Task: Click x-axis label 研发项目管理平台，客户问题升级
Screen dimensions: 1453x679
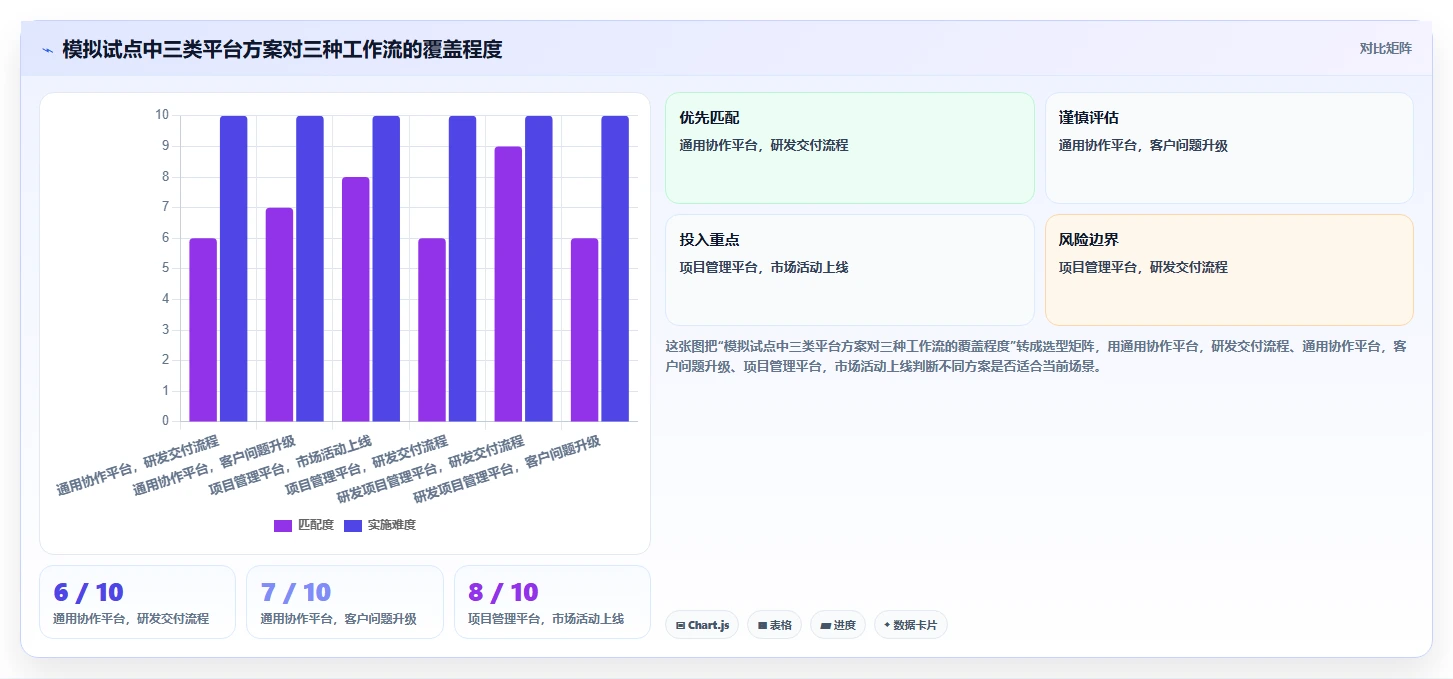Action: point(507,470)
